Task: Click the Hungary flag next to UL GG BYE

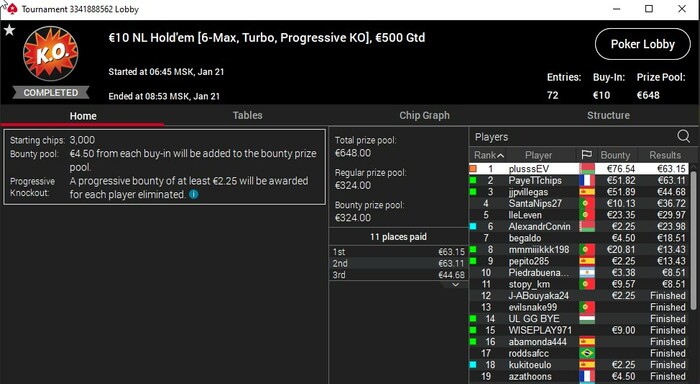Action: click(587, 319)
